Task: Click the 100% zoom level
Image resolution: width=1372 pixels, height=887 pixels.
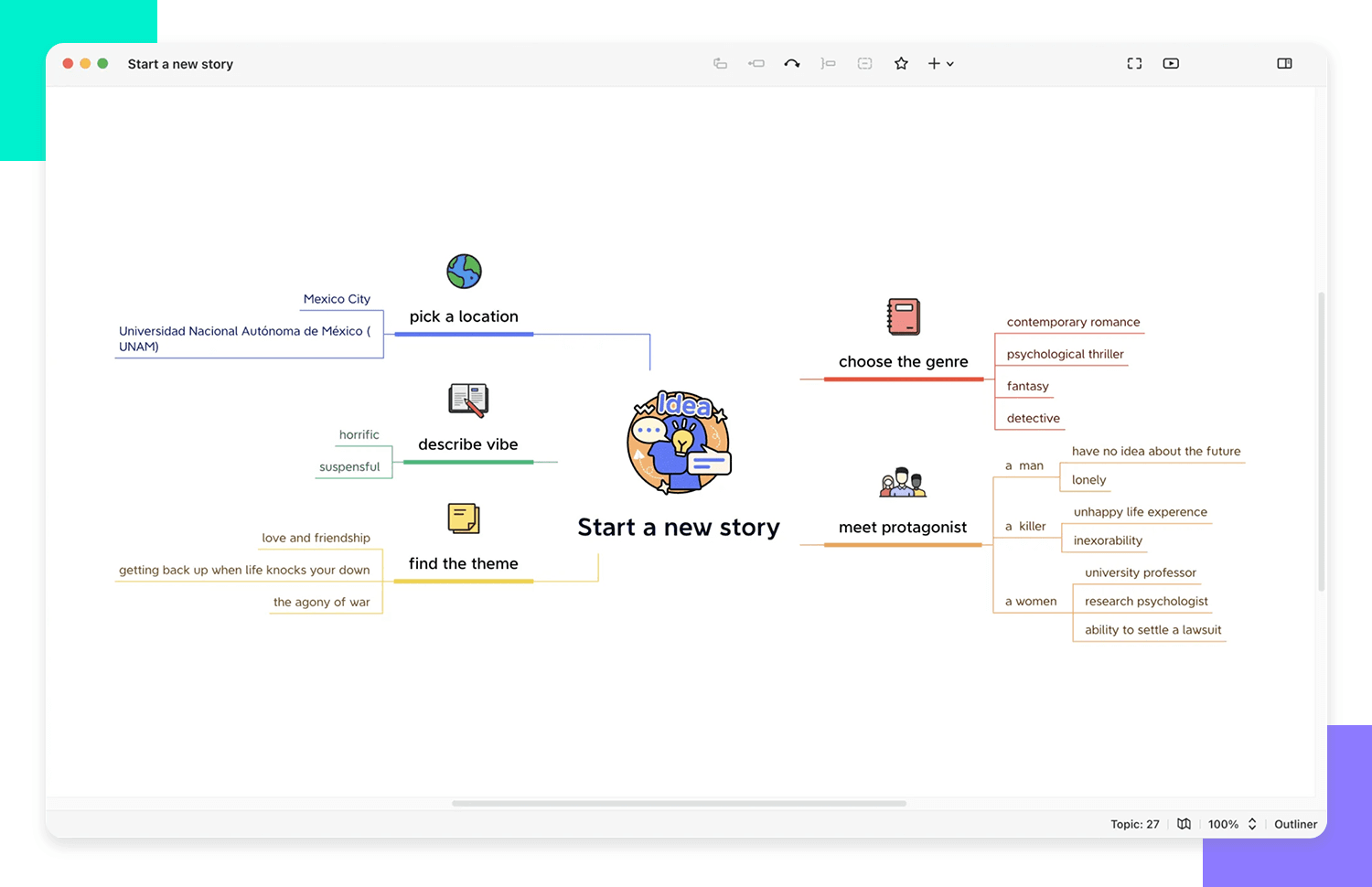Action: pos(1223,824)
